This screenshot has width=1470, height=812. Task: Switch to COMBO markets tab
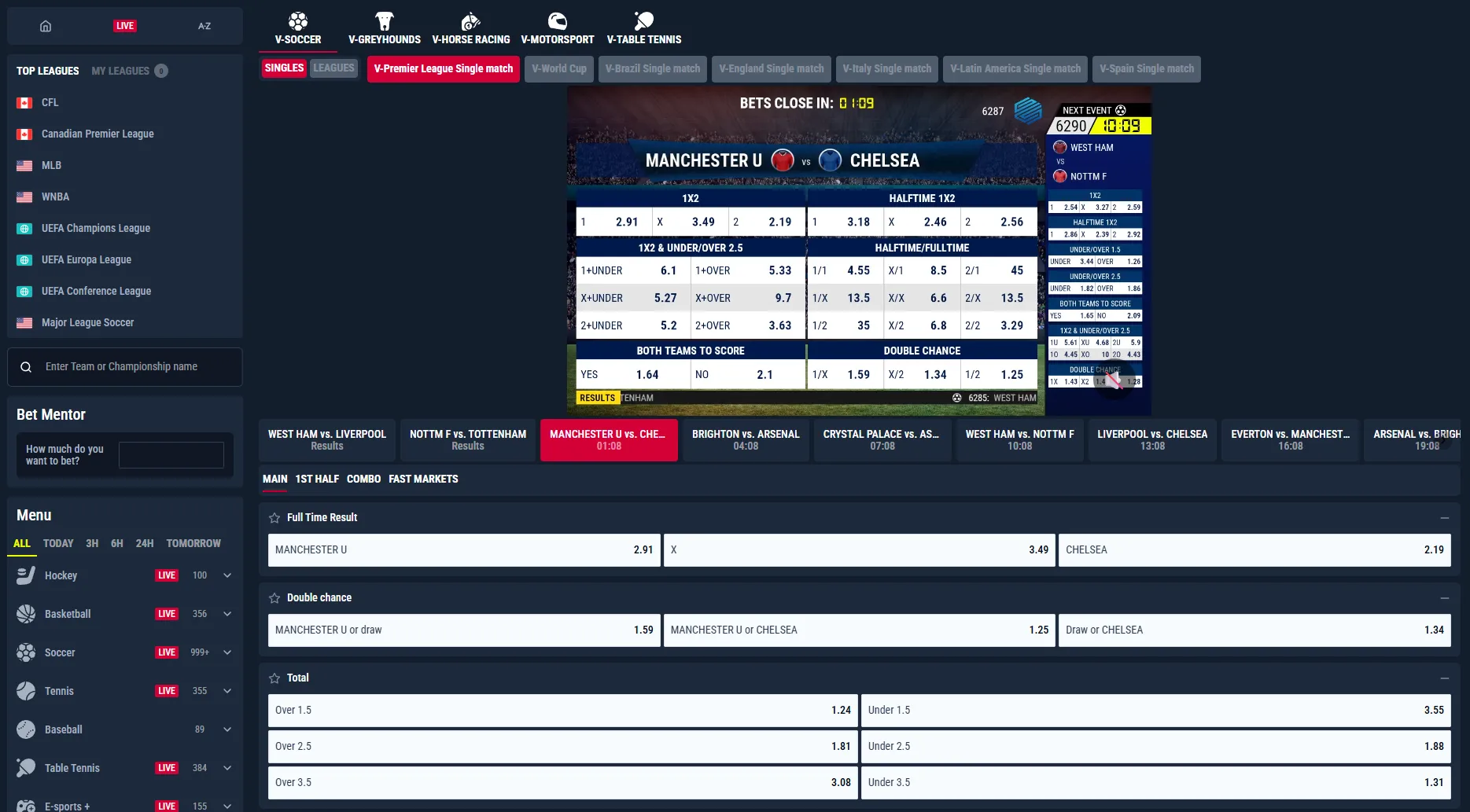(x=363, y=479)
